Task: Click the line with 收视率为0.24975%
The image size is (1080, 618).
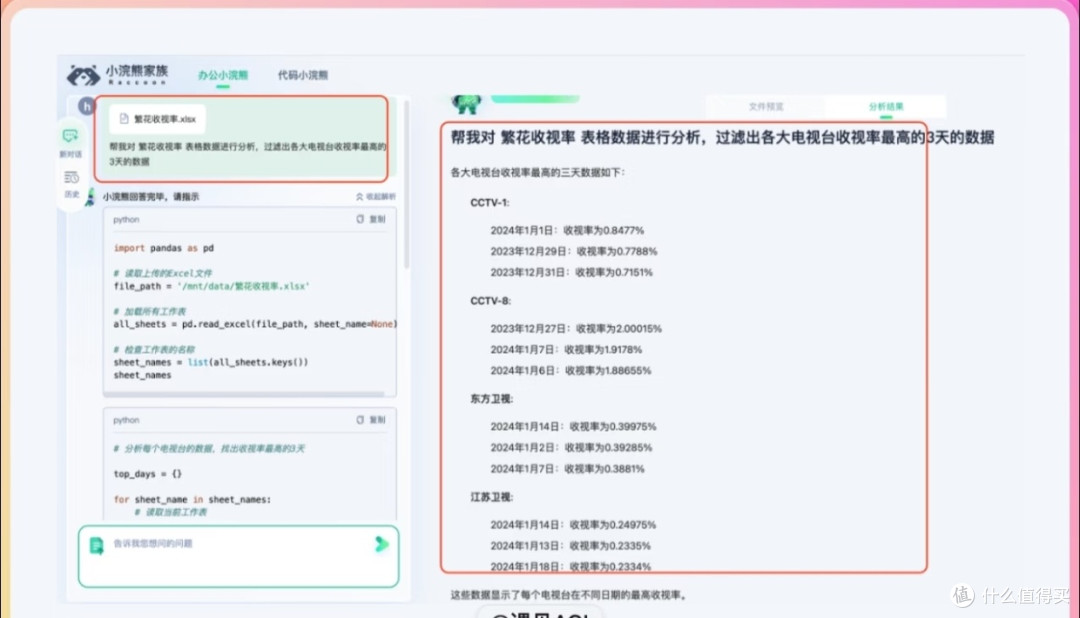Action: [573, 525]
